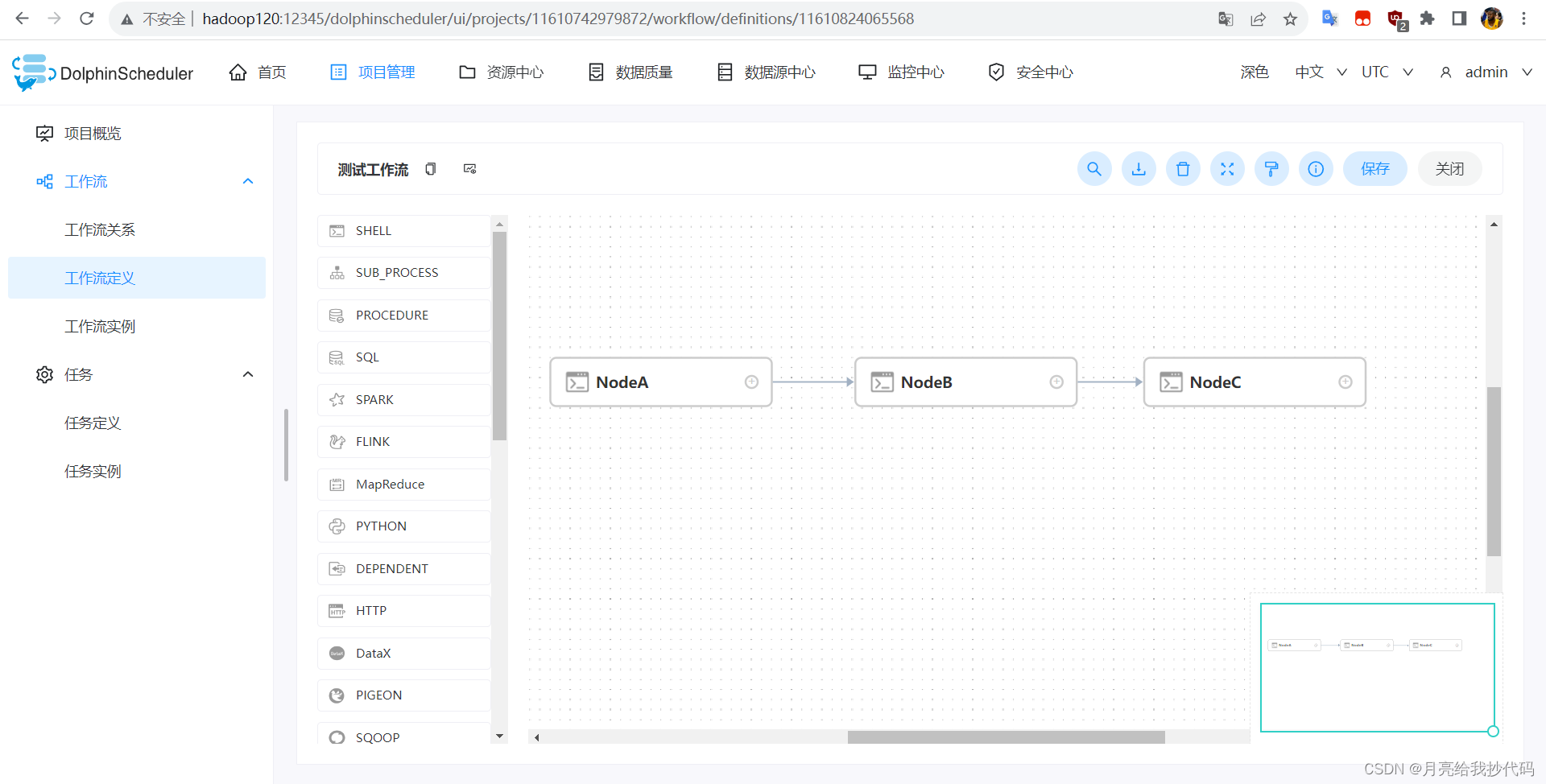
Task: Open 工作流关系 in sidebar
Action: tap(137, 230)
